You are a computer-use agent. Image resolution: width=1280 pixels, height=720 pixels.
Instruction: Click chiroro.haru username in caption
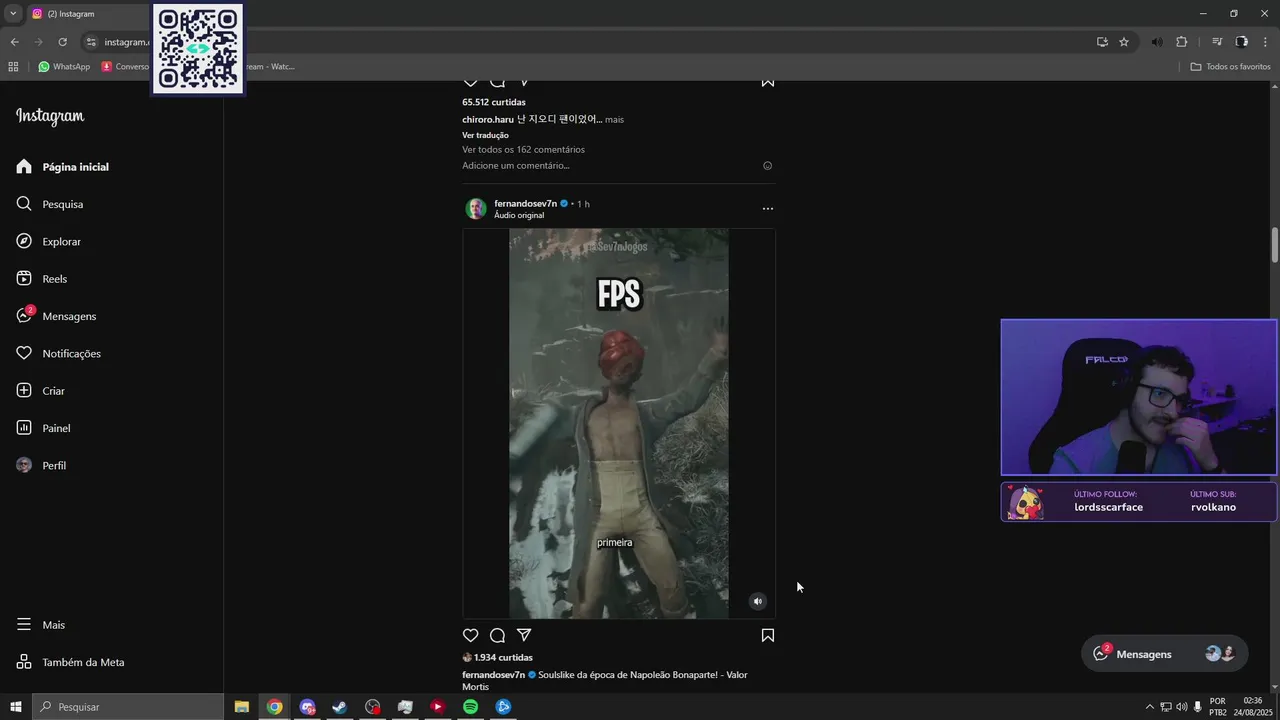pyautogui.click(x=488, y=119)
